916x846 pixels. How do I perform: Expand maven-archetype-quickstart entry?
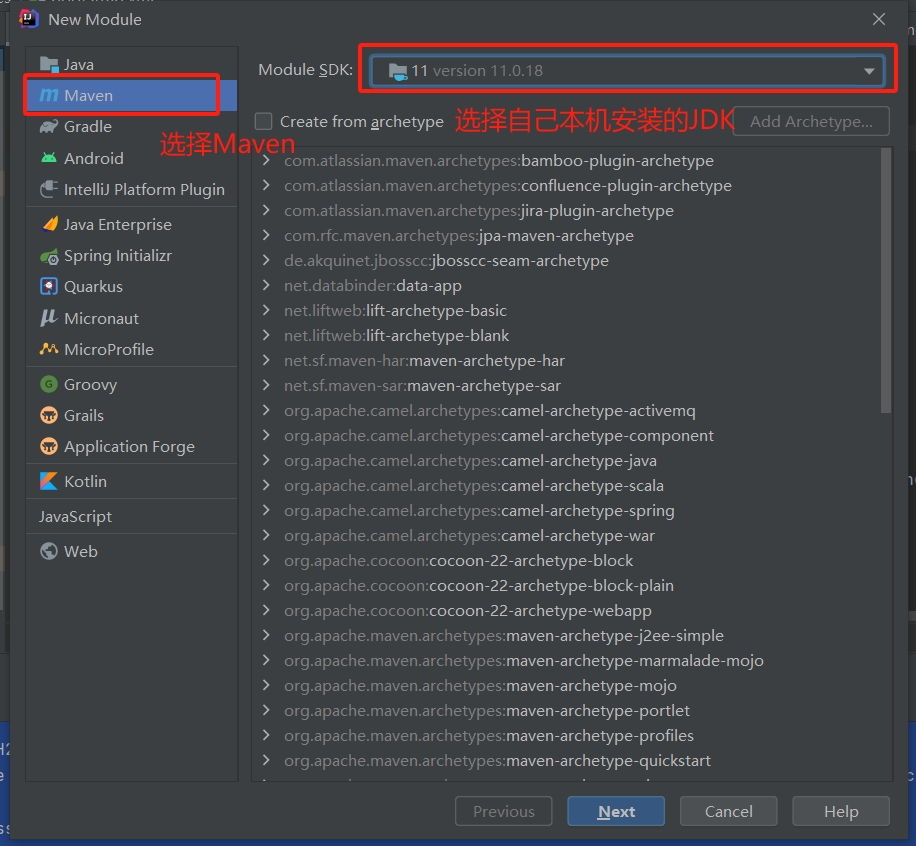pyautogui.click(x=266, y=760)
